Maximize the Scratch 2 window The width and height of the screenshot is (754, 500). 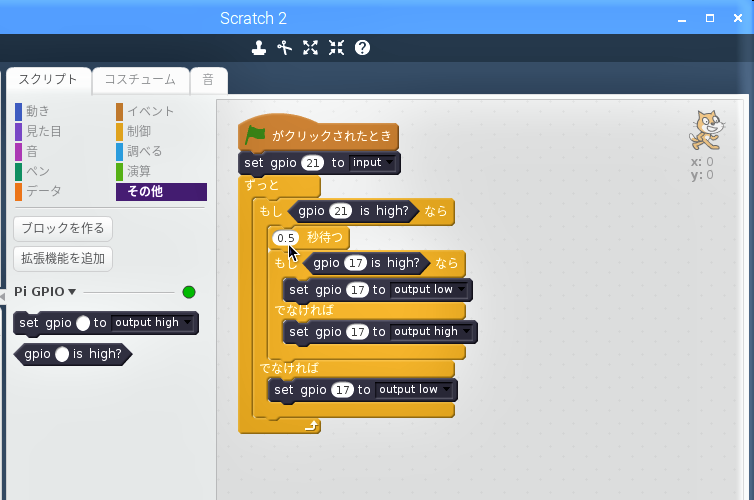point(710,18)
